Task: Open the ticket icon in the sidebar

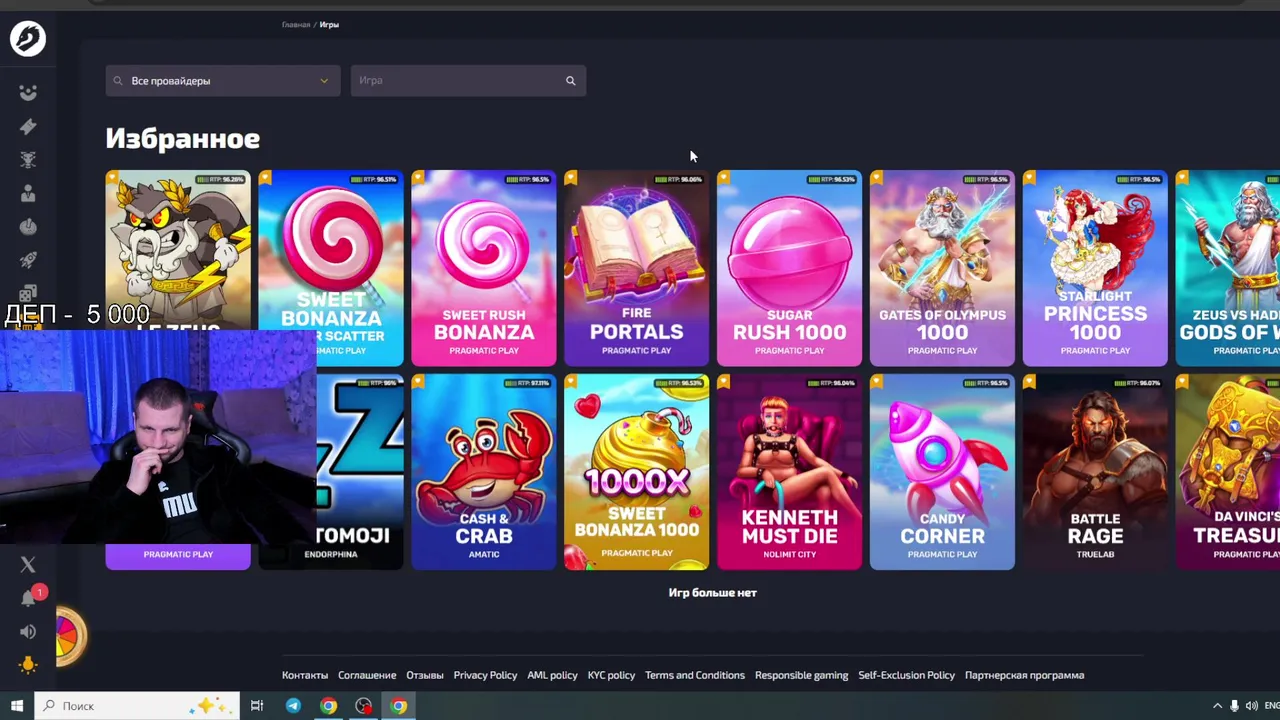Action: click(28, 126)
